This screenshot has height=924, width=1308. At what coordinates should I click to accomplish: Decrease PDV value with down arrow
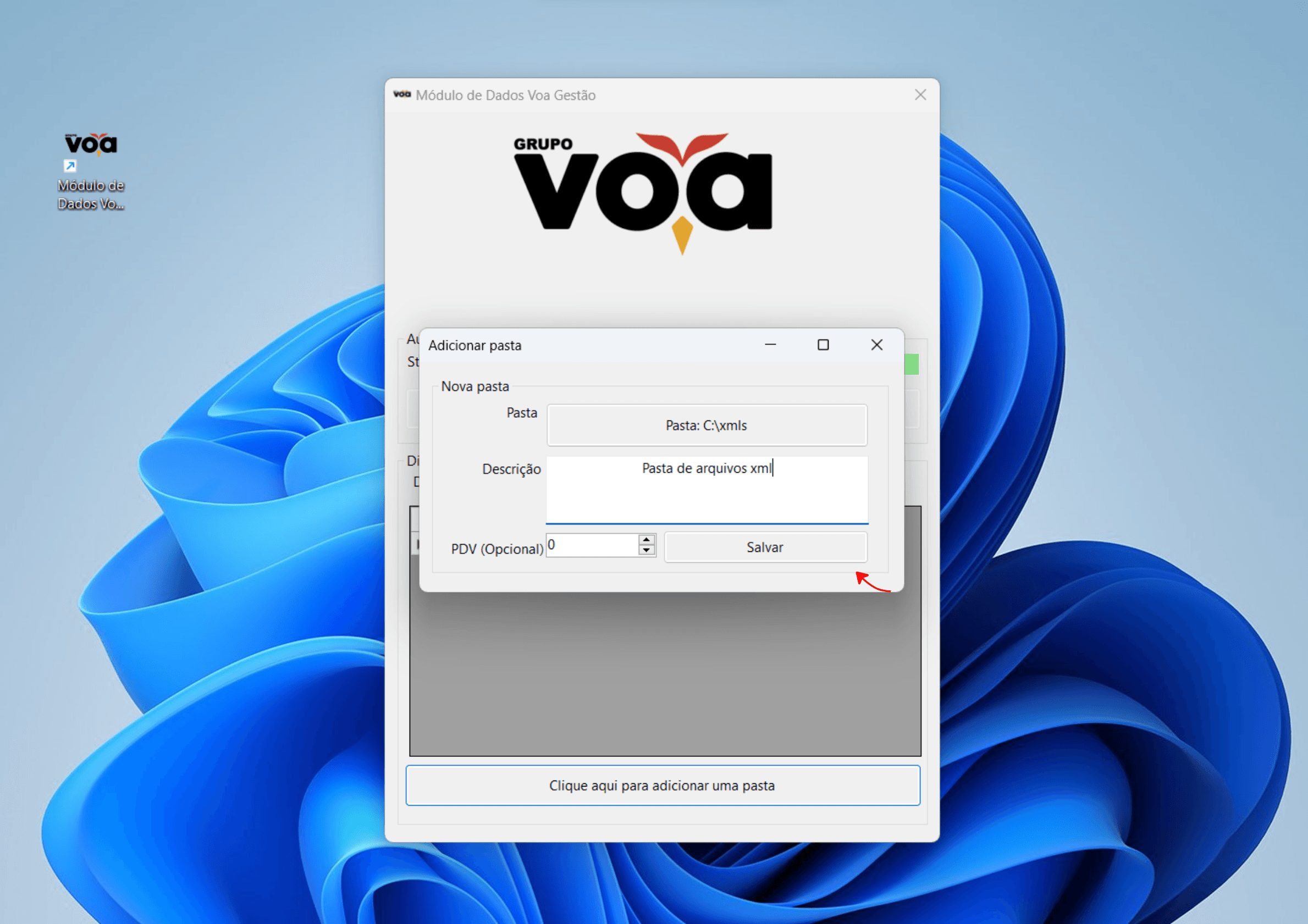pyautogui.click(x=647, y=550)
